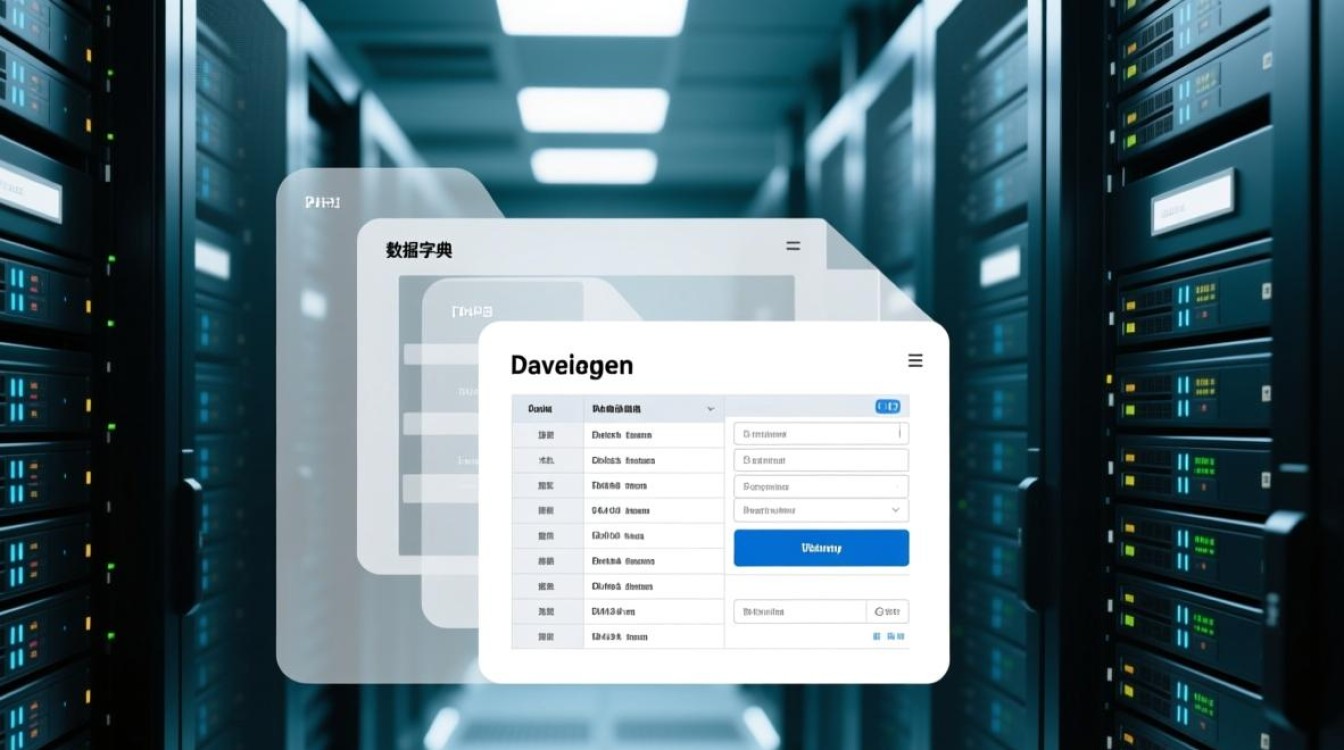Click the Daveiogen heading text
Image resolution: width=1344 pixels, height=750 pixels.
[571, 365]
